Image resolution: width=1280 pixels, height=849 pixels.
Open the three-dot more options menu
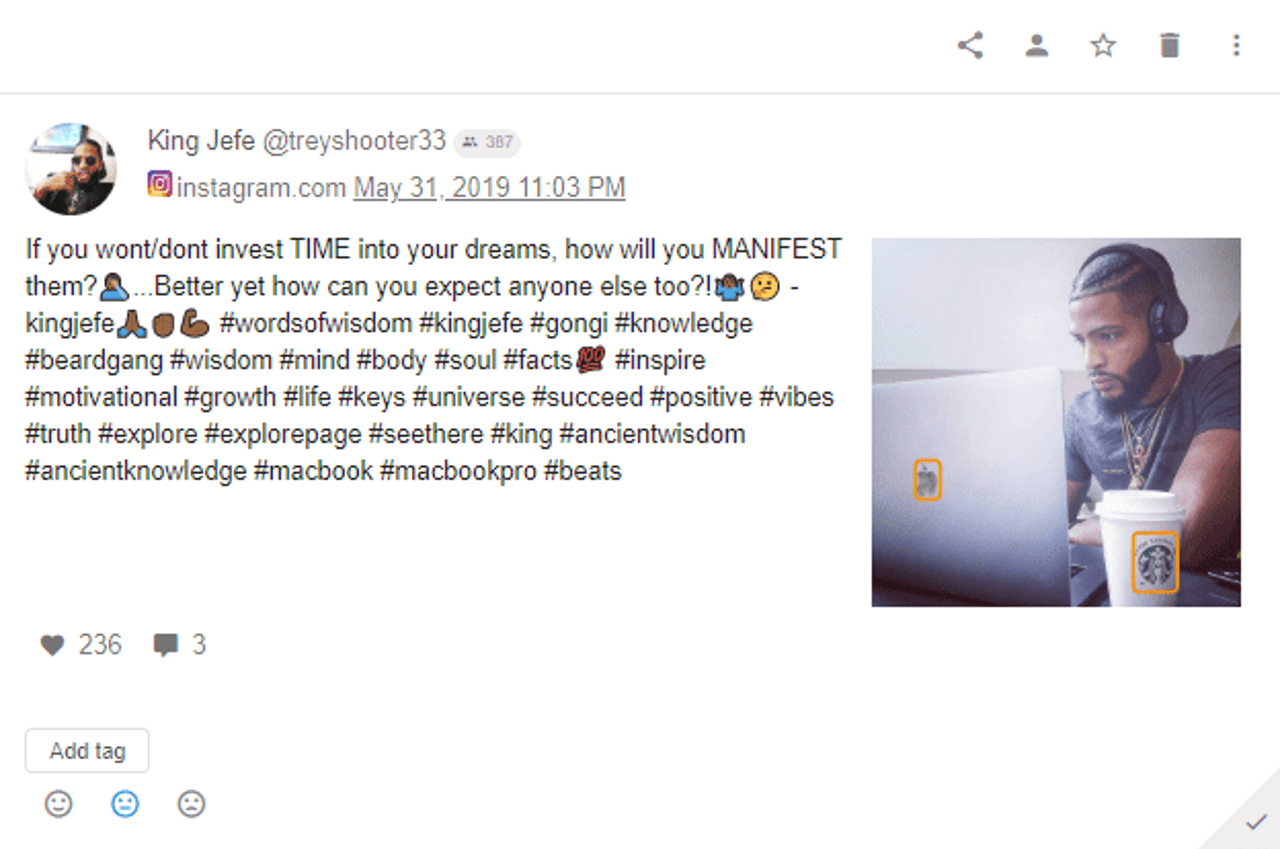coord(1236,45)
